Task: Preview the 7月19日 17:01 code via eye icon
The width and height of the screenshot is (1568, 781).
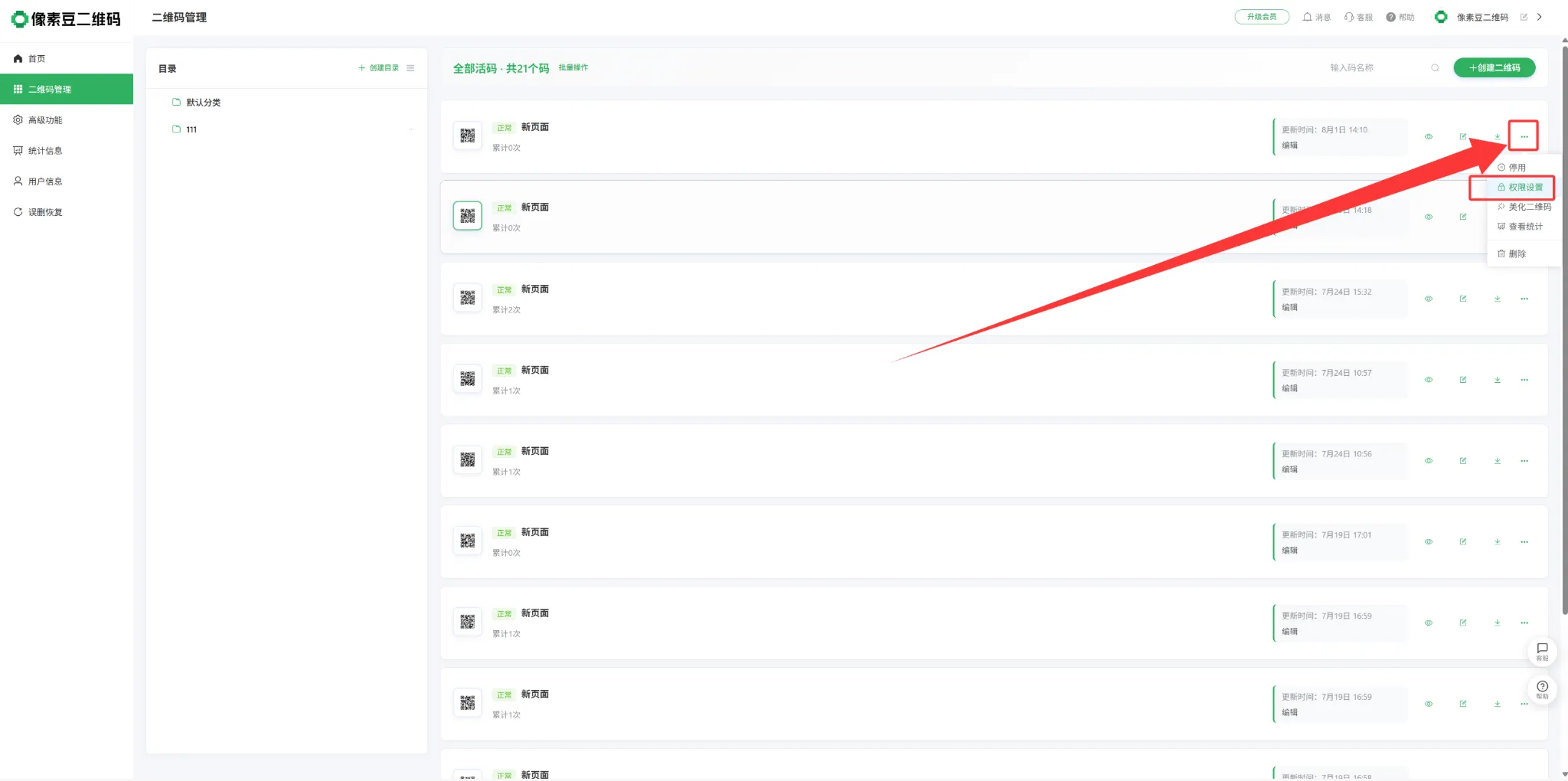Action: (1429, 543)
